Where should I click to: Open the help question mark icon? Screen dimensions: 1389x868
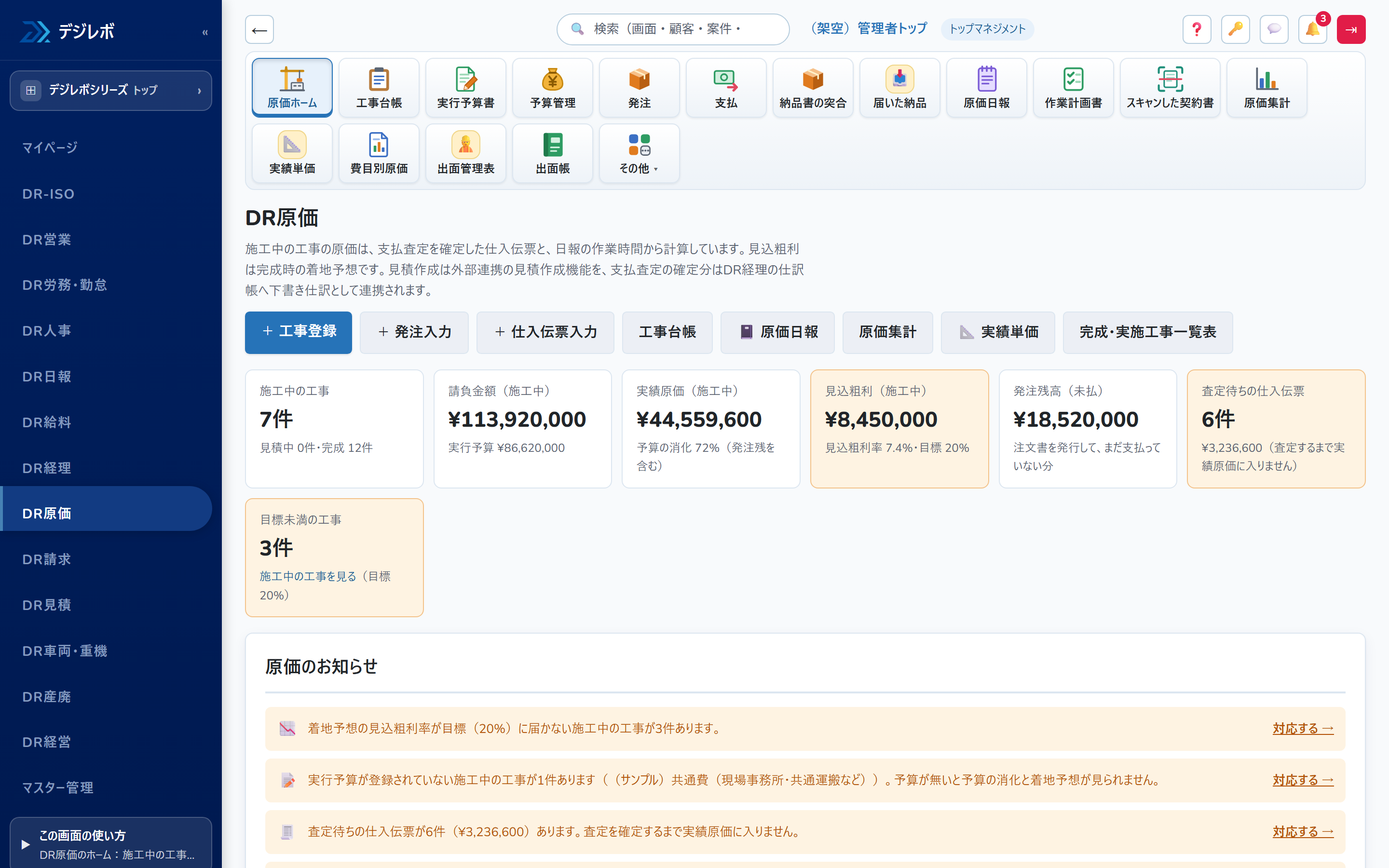pyautogui.click(x=1197, y=29)
